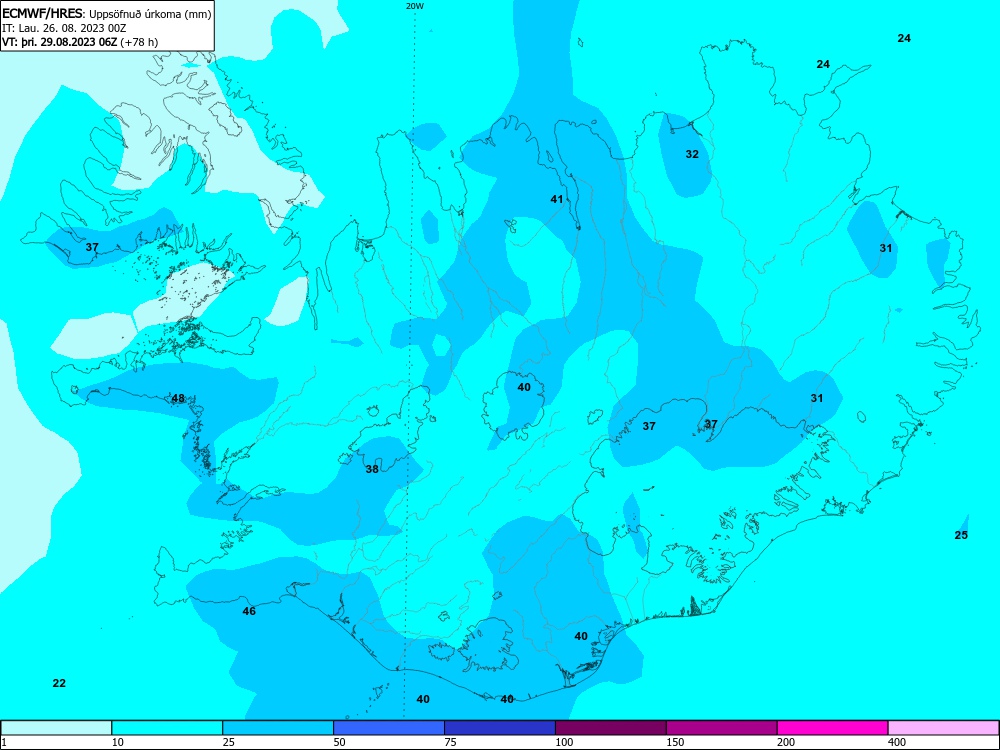
Task: Select the dark blue 75–100 mm legend swatch
Action: point(500,728)
